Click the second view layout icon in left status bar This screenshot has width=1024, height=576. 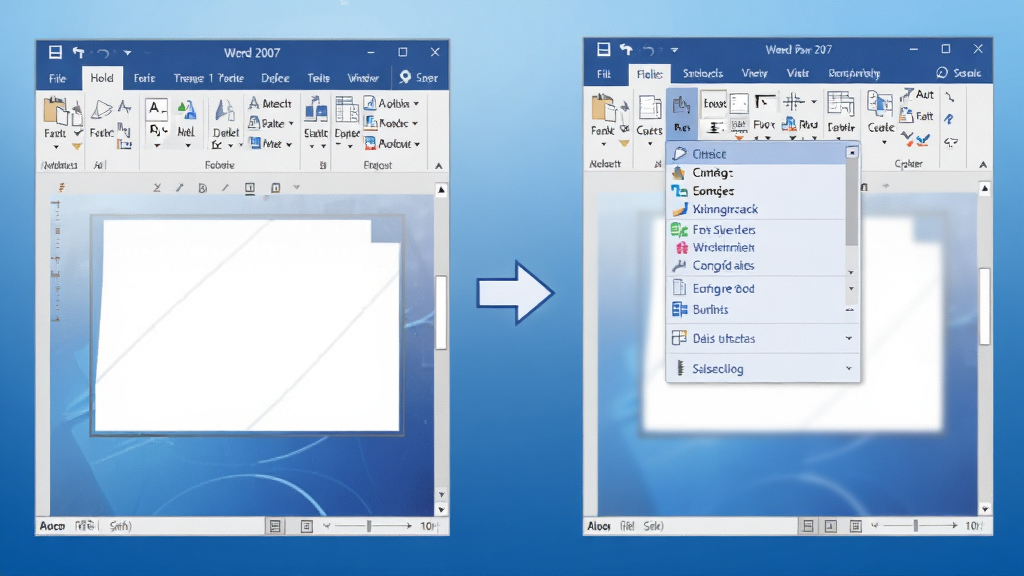(306, 526)
